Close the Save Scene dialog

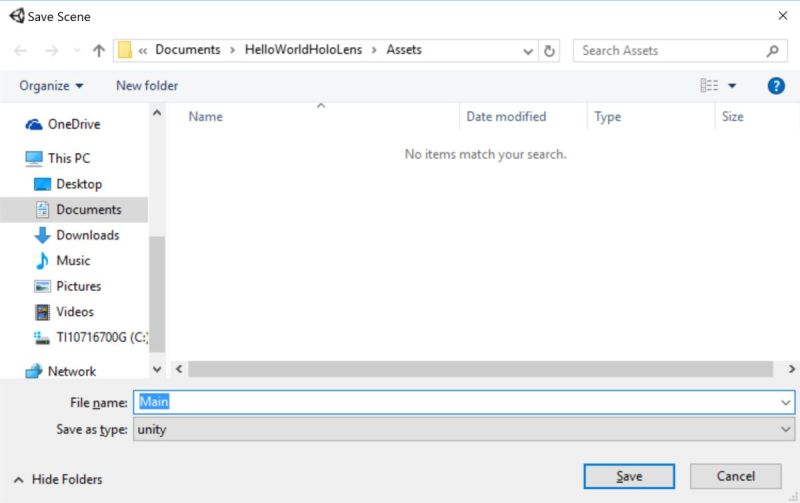(x=783, y=16)
